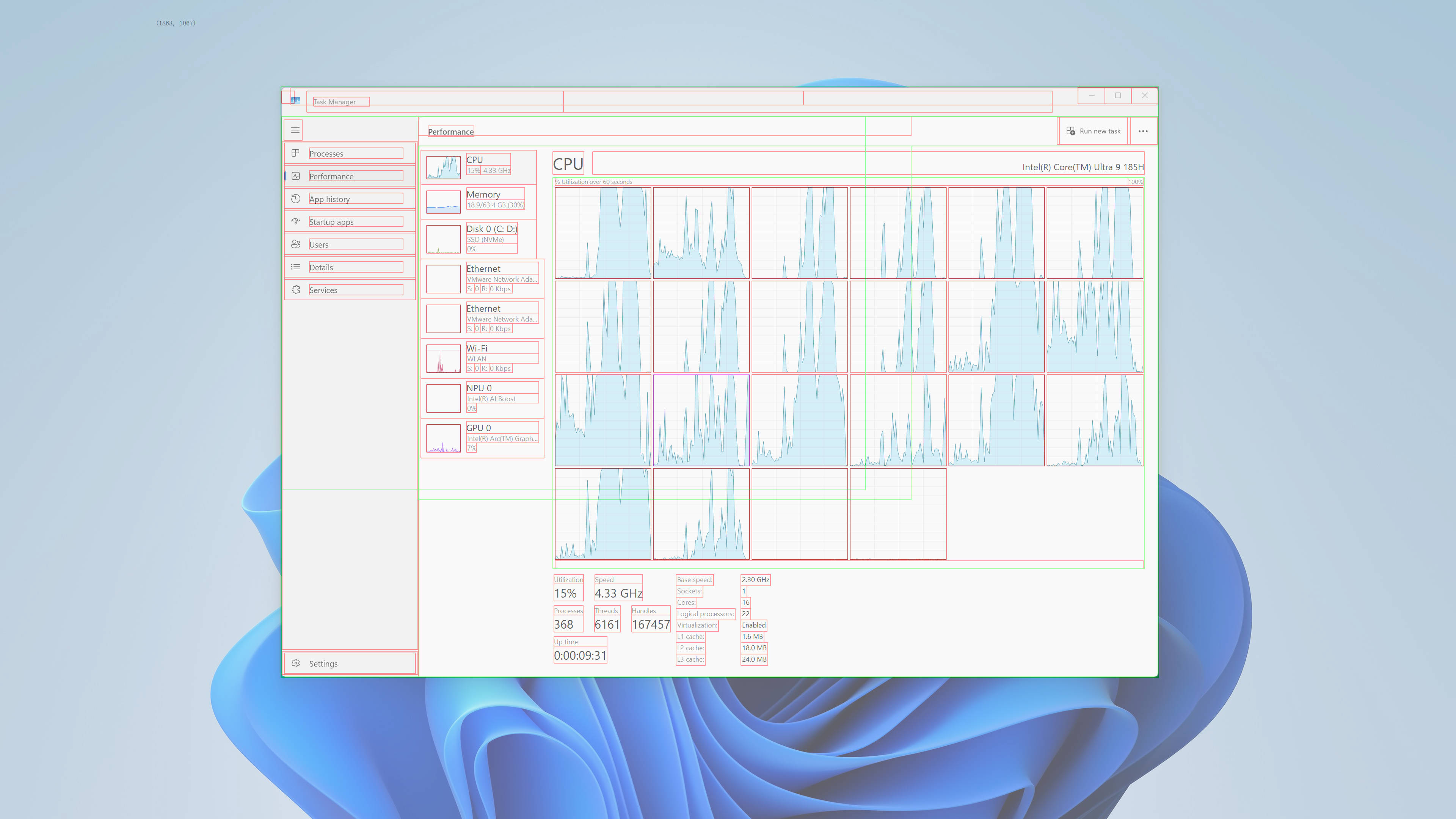Select the NPU 0 mini graph thumbnail
Viewport: 1456px width, 819px height.
[443, 399]
